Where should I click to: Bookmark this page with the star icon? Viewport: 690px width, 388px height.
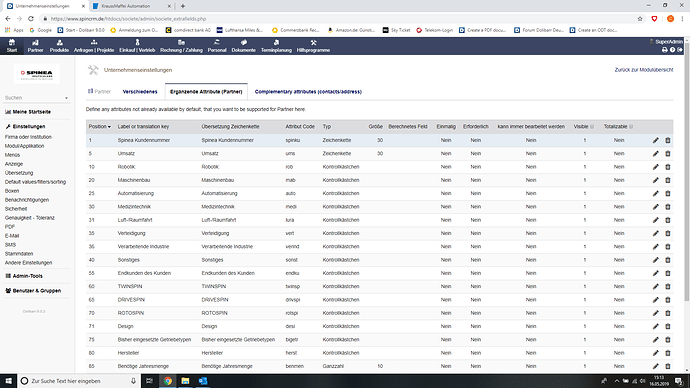click(x=640, y=19)
